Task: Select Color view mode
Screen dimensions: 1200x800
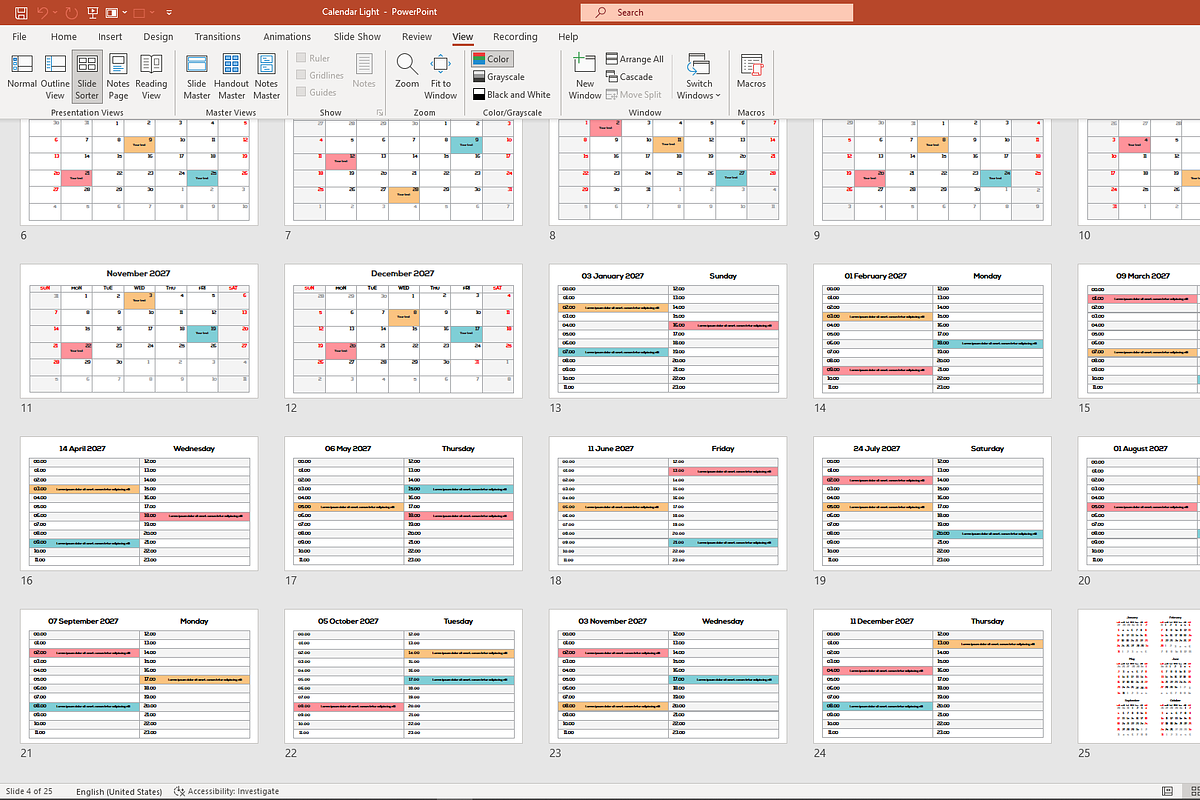Action: coord(491,59)
